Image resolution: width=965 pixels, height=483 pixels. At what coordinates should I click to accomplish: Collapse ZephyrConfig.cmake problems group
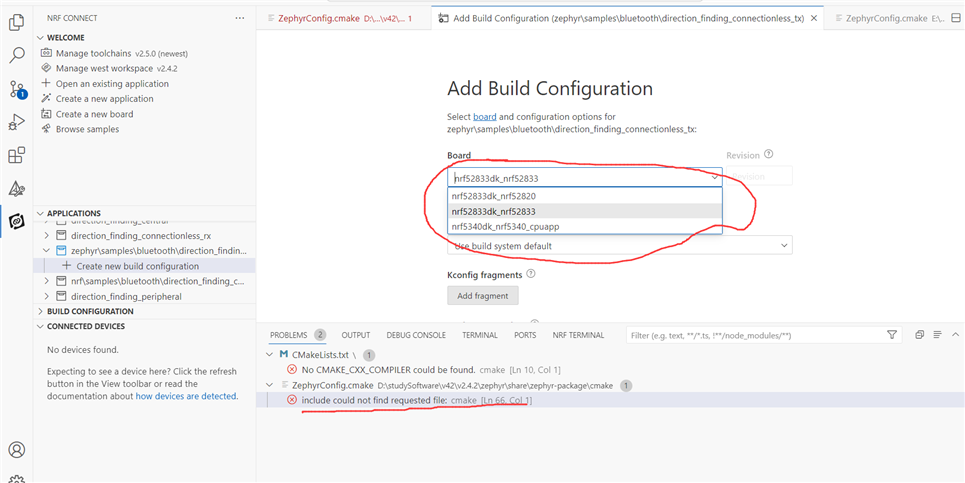pyautogui.click(x=269, y=385)
